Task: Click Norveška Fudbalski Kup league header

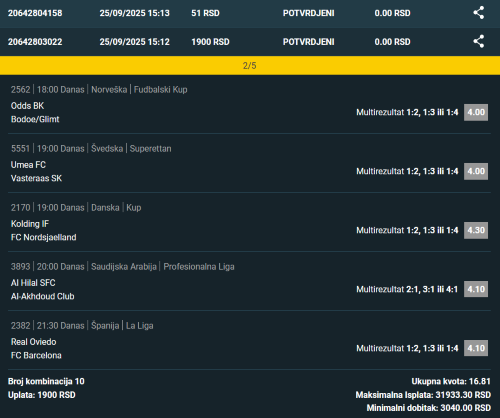Action: (x=139, y=89)
